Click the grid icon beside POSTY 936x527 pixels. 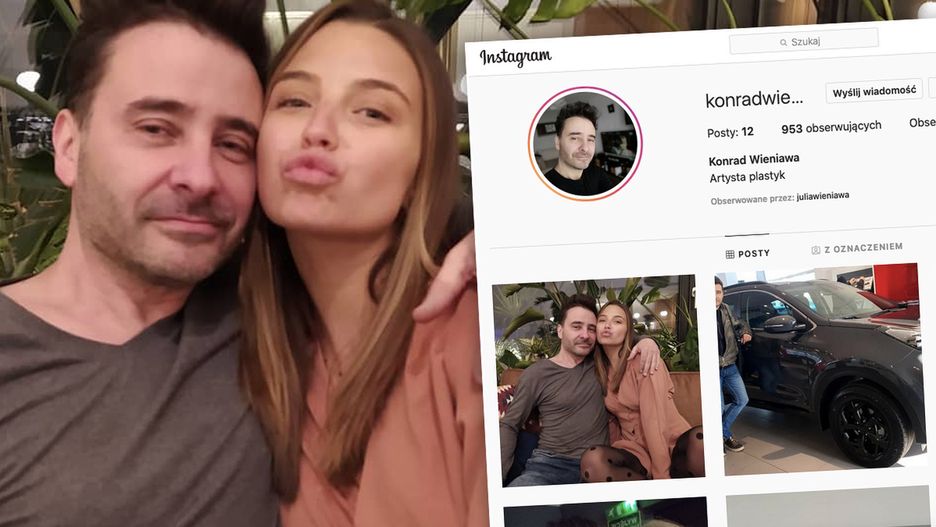point(729,255)
